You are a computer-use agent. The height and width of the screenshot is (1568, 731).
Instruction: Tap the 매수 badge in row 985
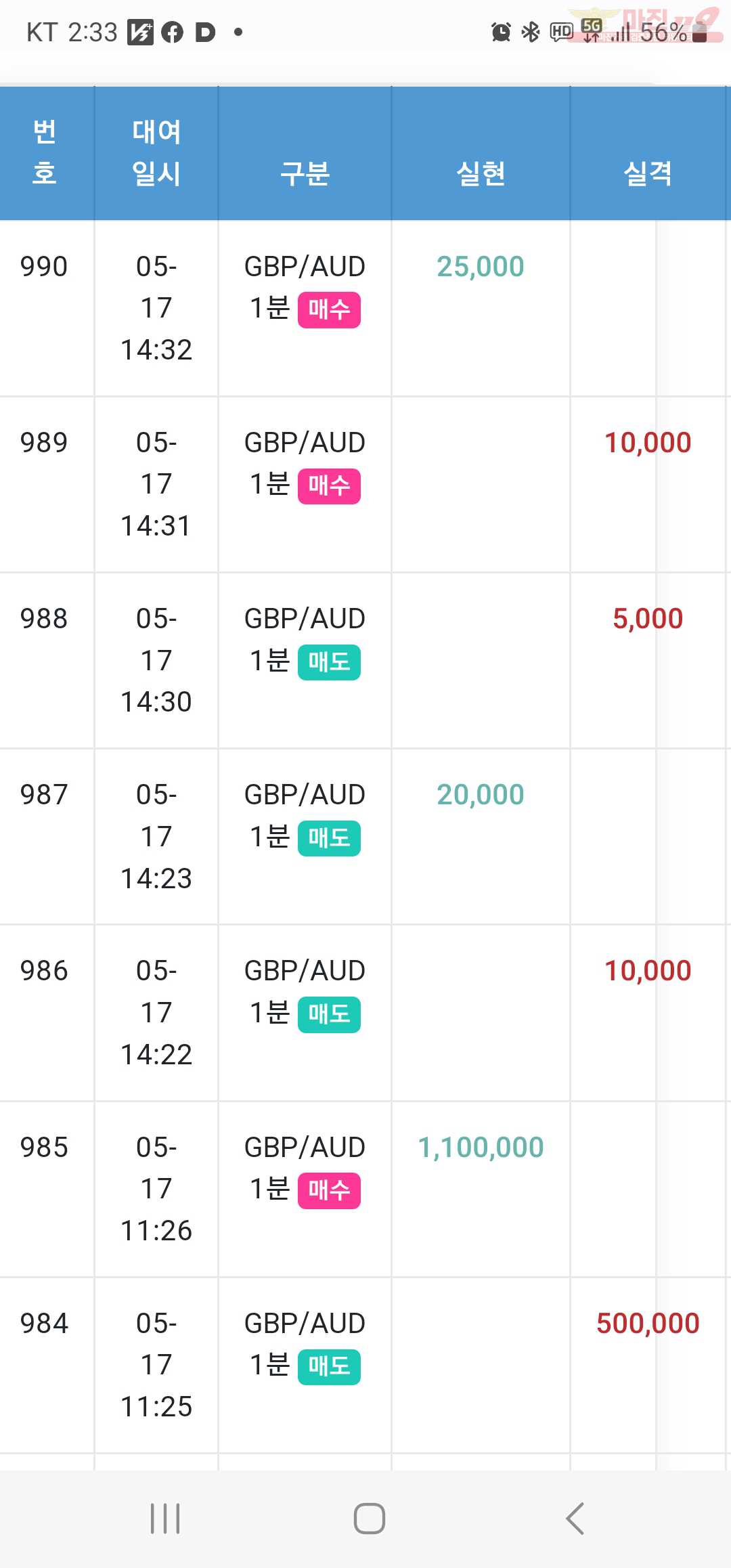click(x=329, y=1191)
